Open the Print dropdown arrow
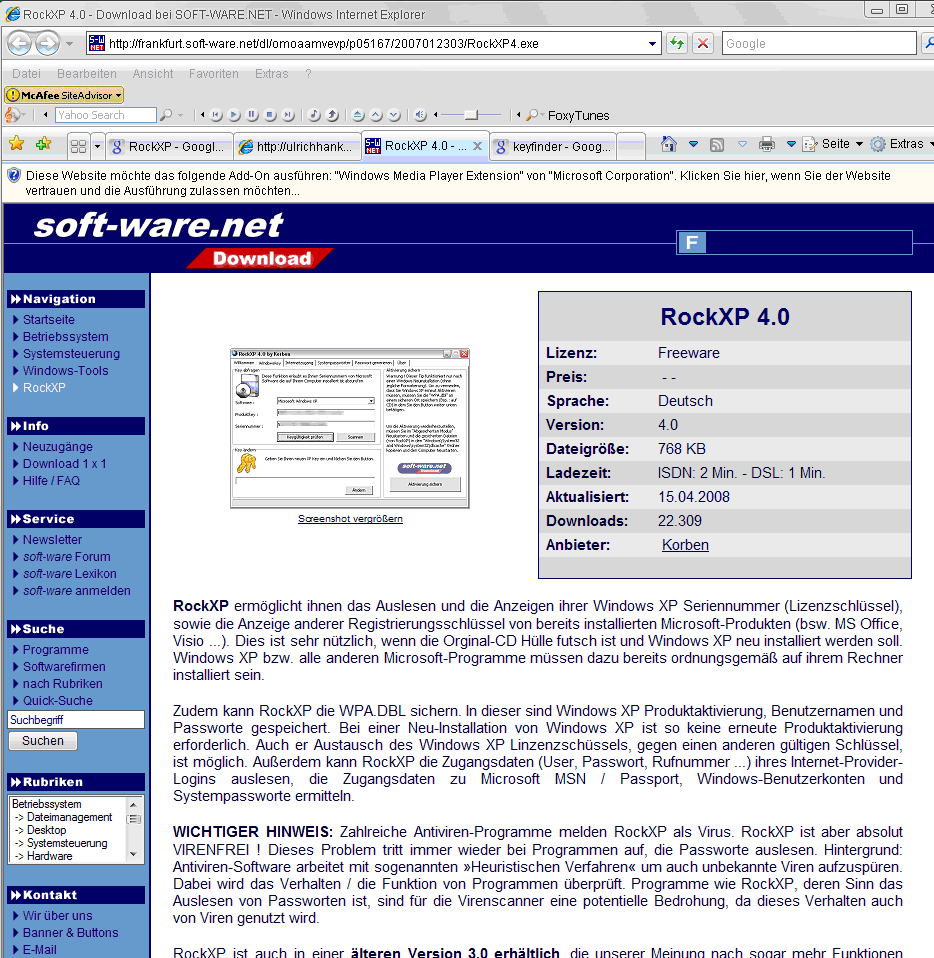Image resolution: width=934 pixels, height=958 pixels. (x=791, y=144)
